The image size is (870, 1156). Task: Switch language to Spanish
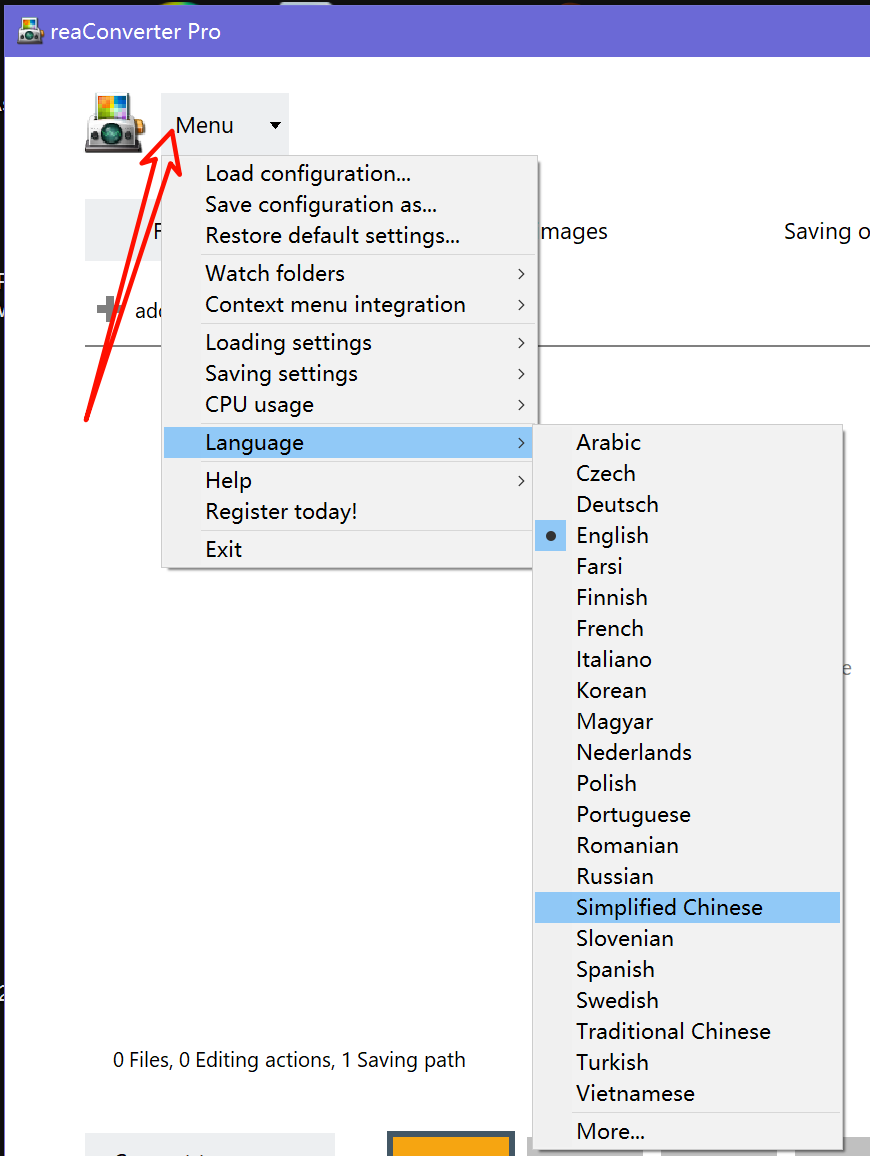tap(687, 969)
